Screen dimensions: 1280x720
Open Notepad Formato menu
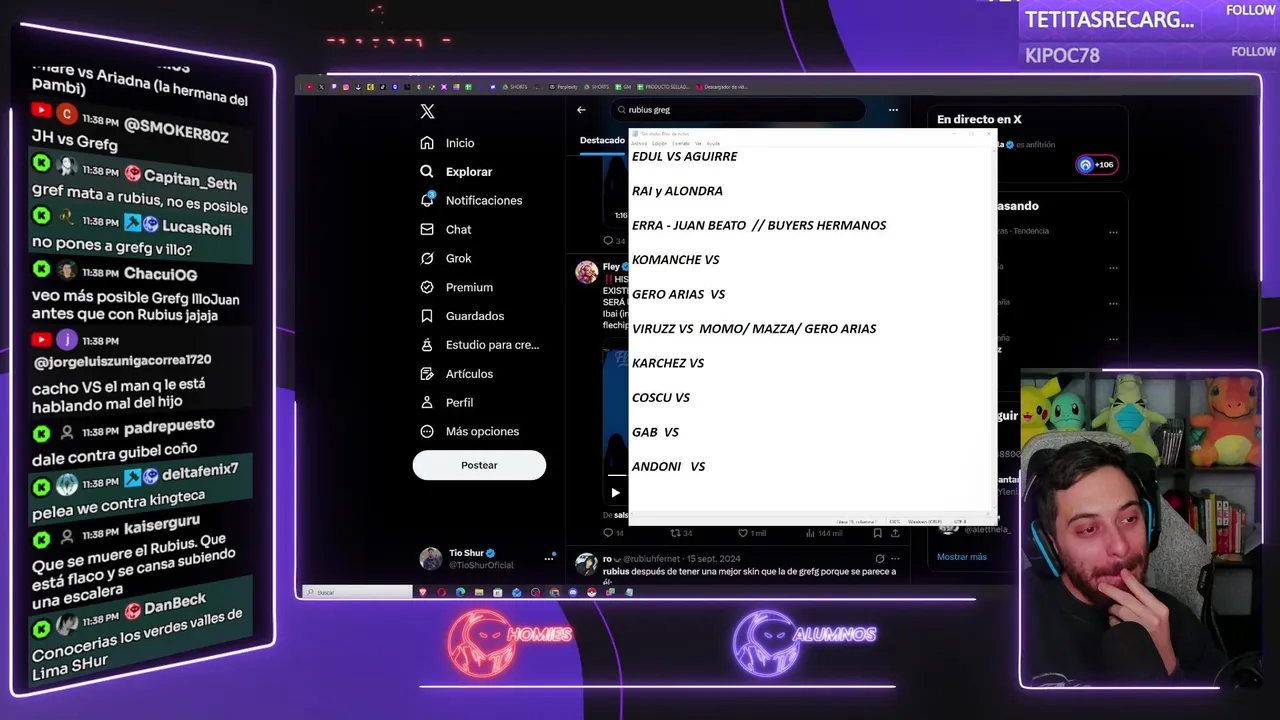(681, 143)
